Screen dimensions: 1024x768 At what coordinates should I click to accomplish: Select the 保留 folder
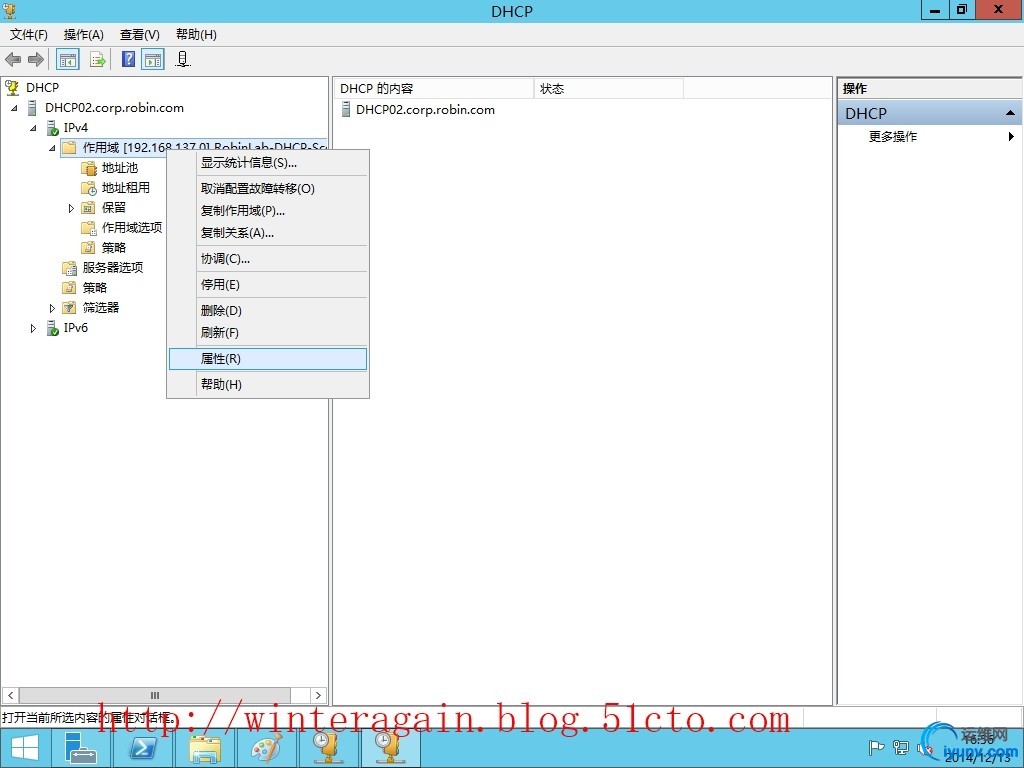(x=114, y=208)
